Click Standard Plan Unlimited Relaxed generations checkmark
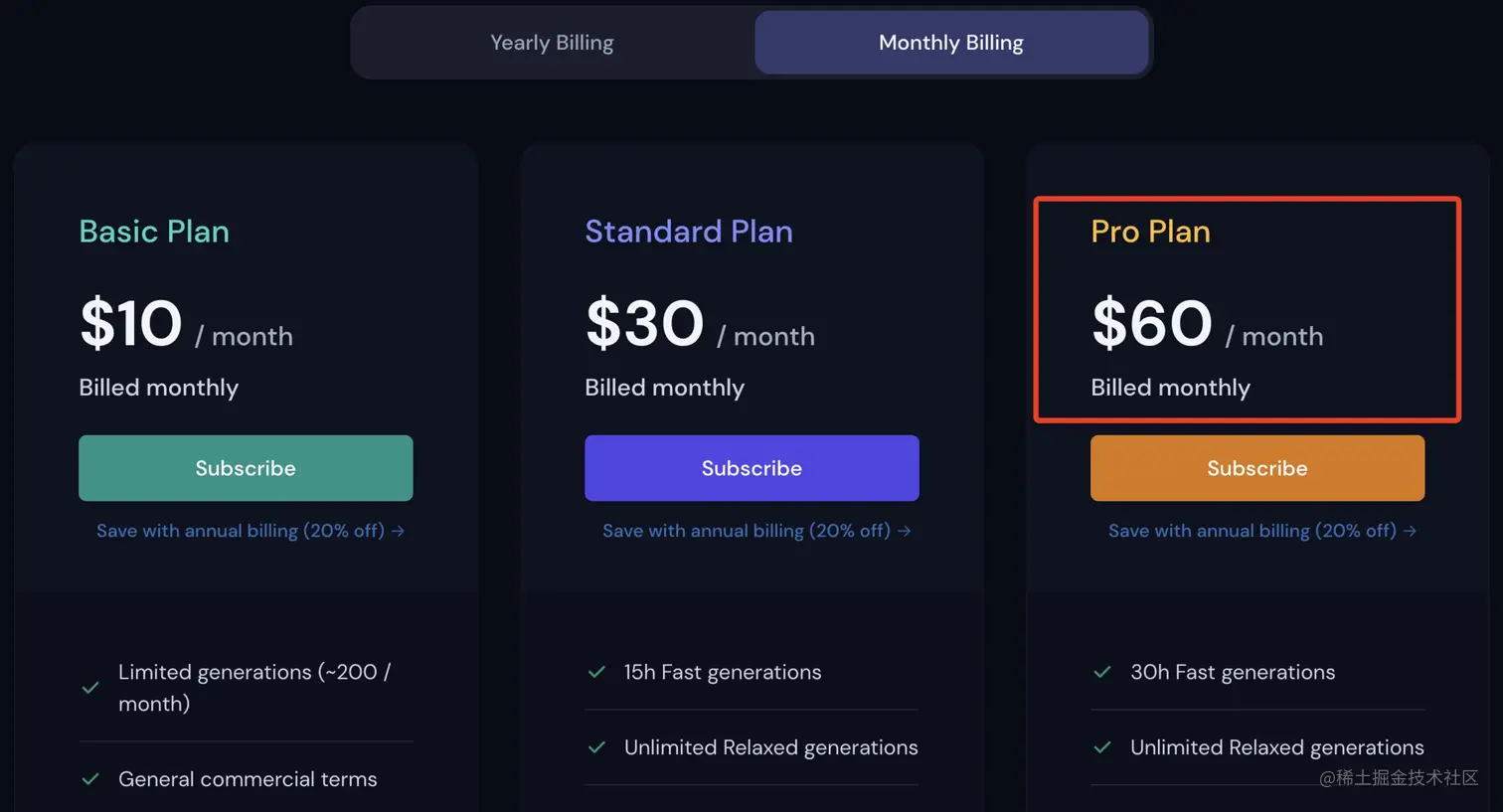 [x=596, y=747]
